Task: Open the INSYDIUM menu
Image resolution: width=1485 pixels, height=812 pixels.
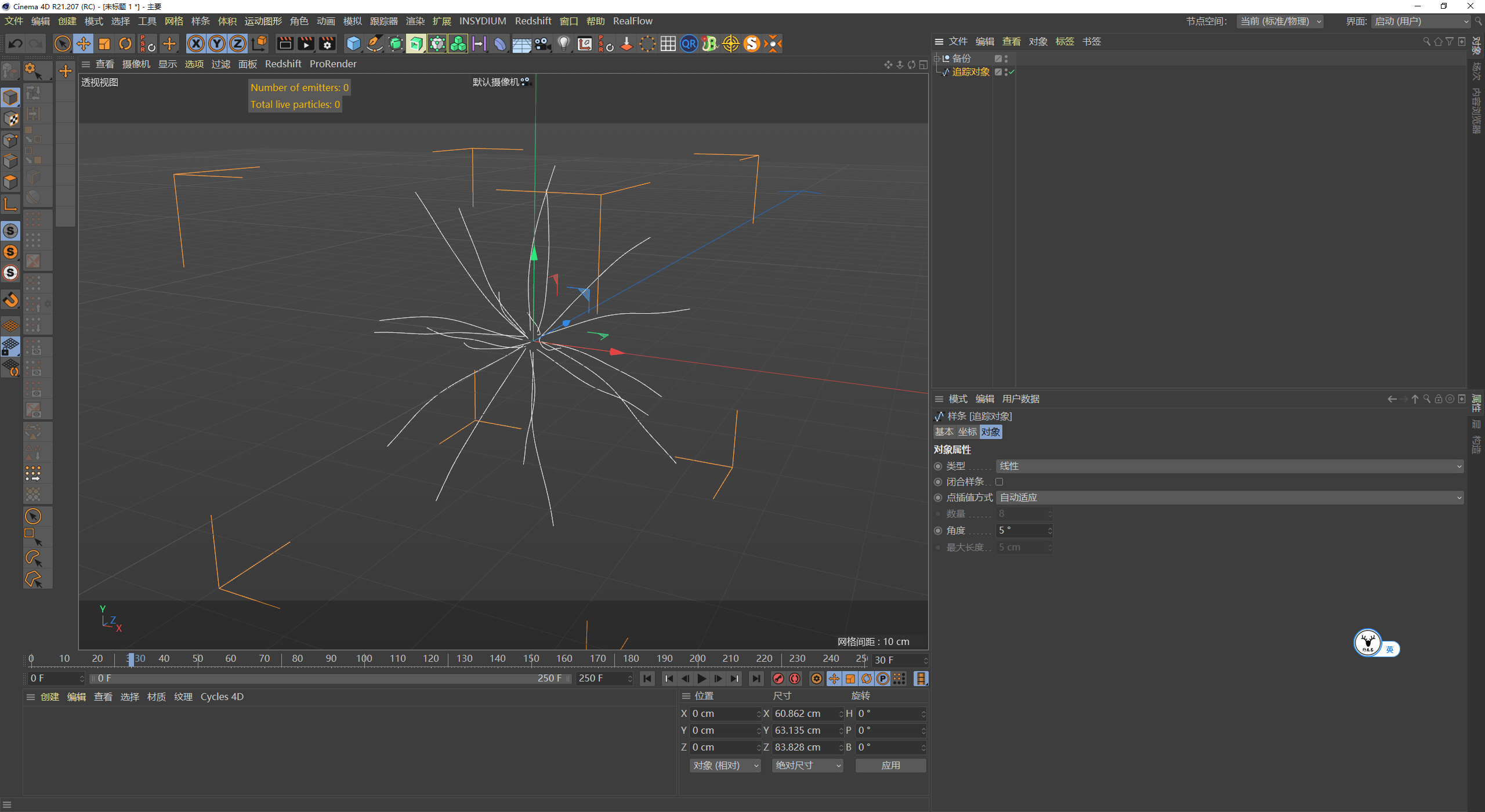Action: click(483, 21)
